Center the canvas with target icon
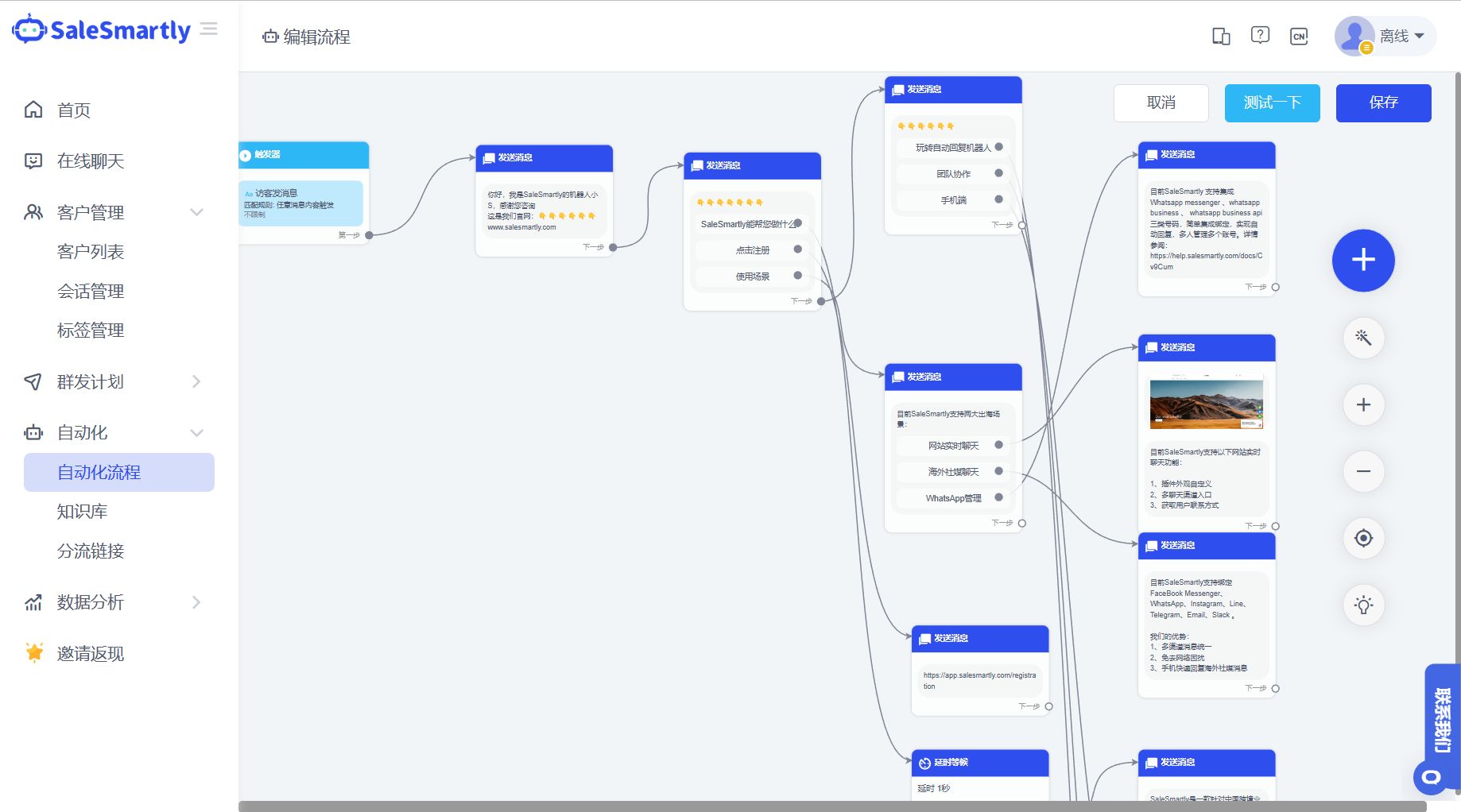The width and height of the screenshot is (1461, 812). point(1363,538)
